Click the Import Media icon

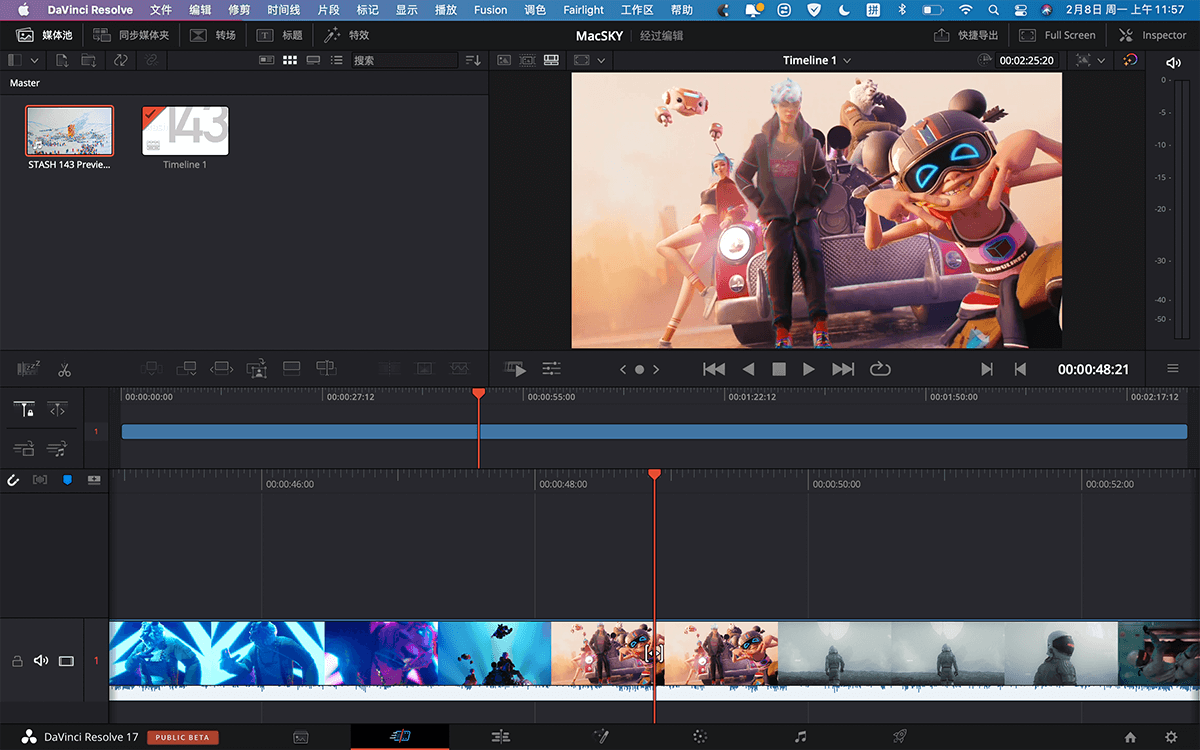pos(62,60)
